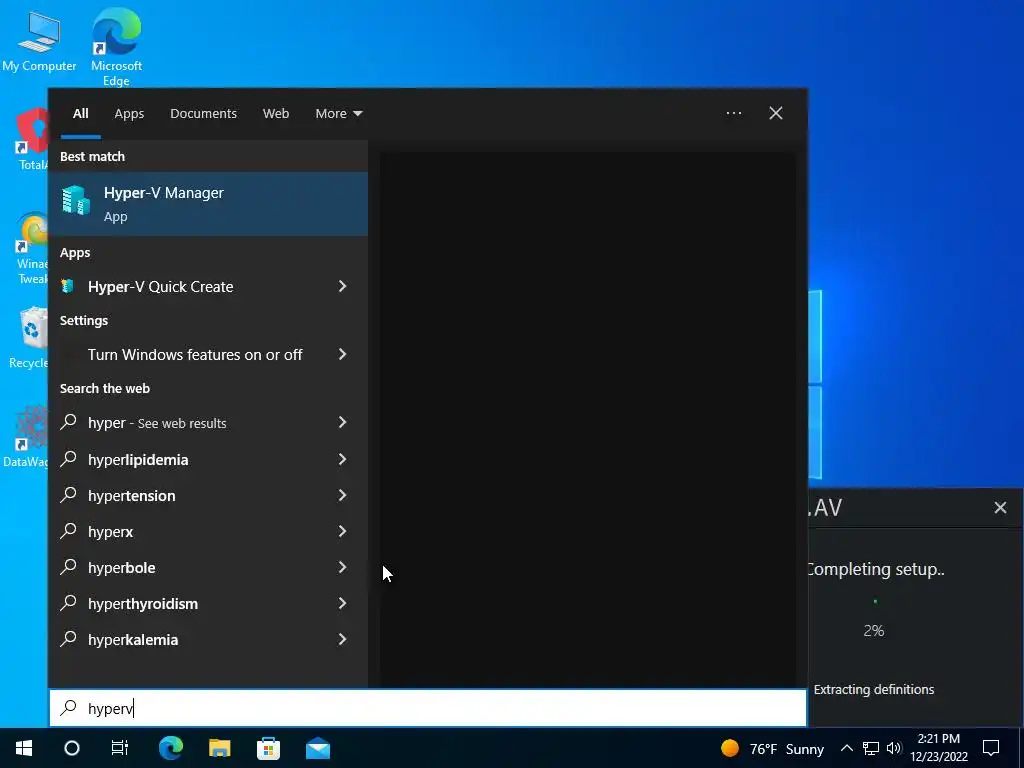Open the notification center icon

click(x=991, y=748)
